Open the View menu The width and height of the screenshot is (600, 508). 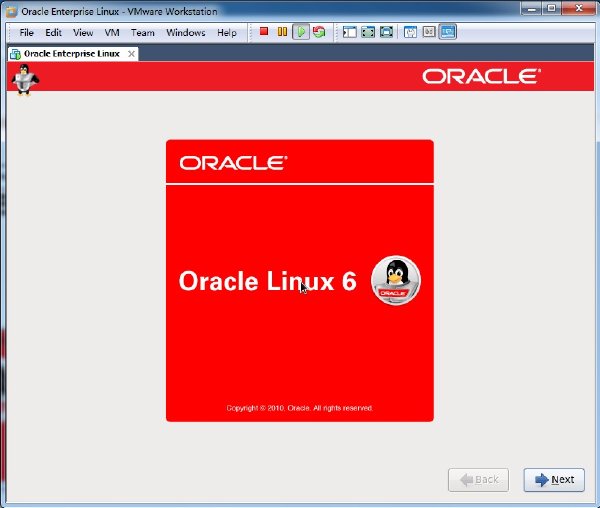click(83, 33)
